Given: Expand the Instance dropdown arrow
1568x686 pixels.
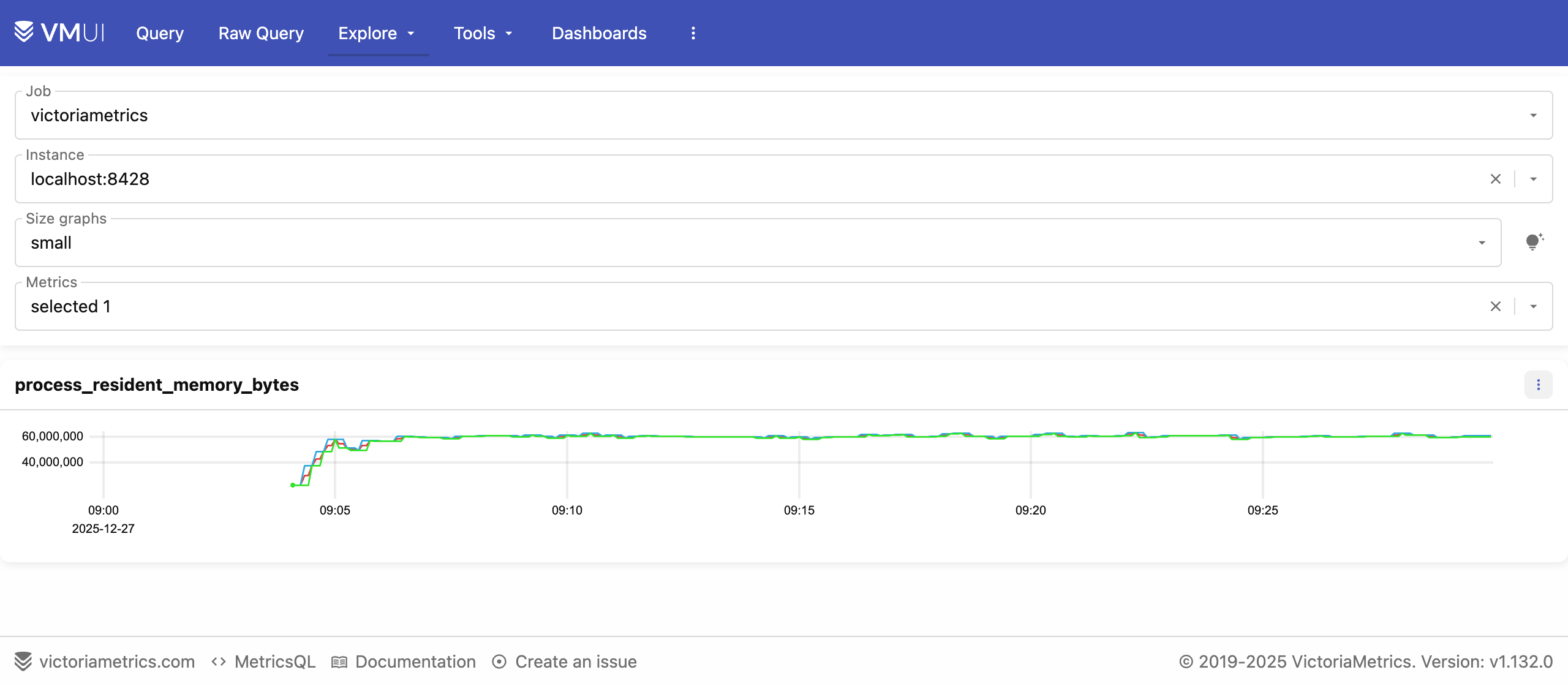Looking at the screenshot, I should 1533,179.
